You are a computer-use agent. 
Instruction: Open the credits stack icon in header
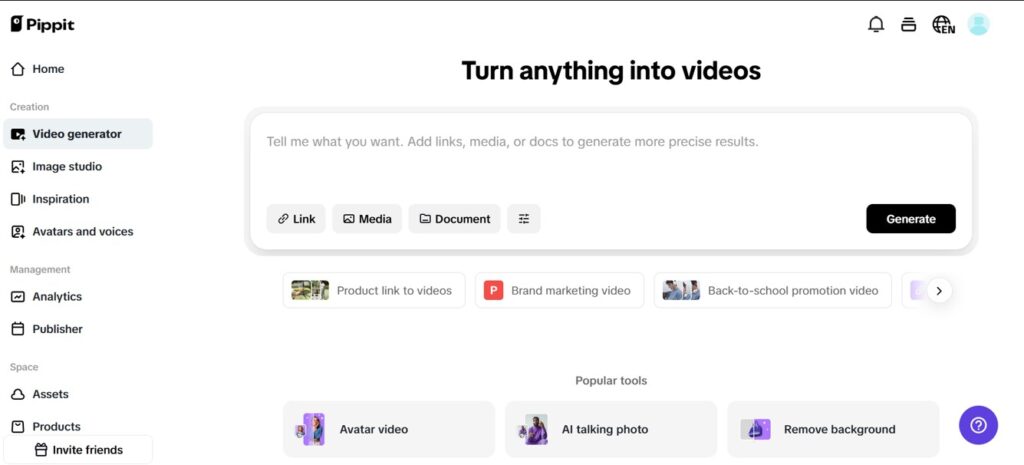pyautogui.click(x=908, y=25)
